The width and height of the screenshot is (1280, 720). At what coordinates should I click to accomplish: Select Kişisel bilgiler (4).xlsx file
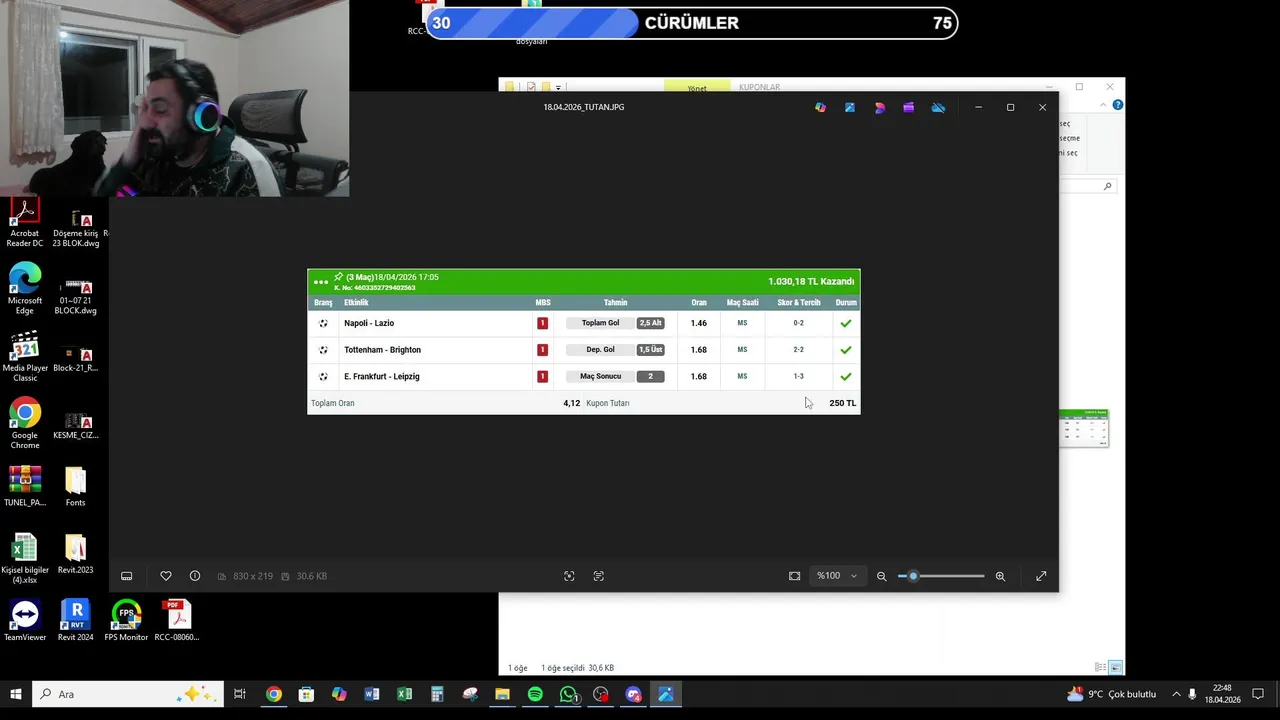(x=25, y=559)
